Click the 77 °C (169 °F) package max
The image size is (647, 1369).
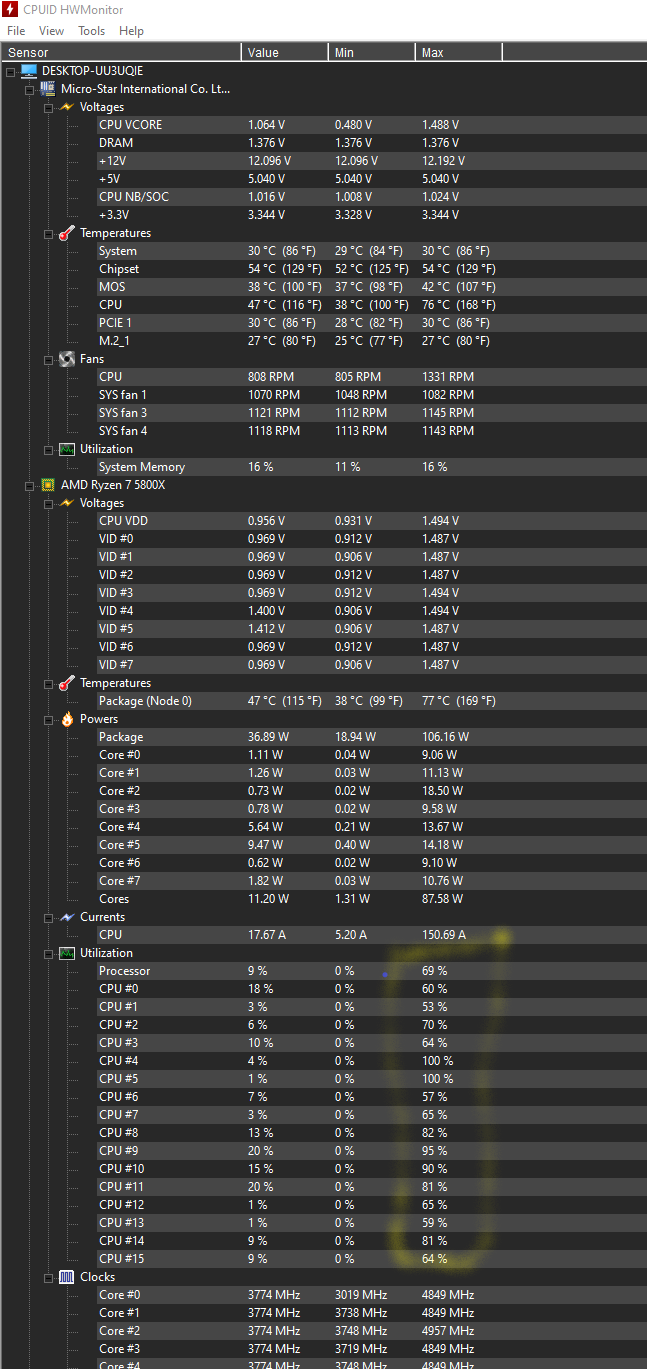pos(458,701)
